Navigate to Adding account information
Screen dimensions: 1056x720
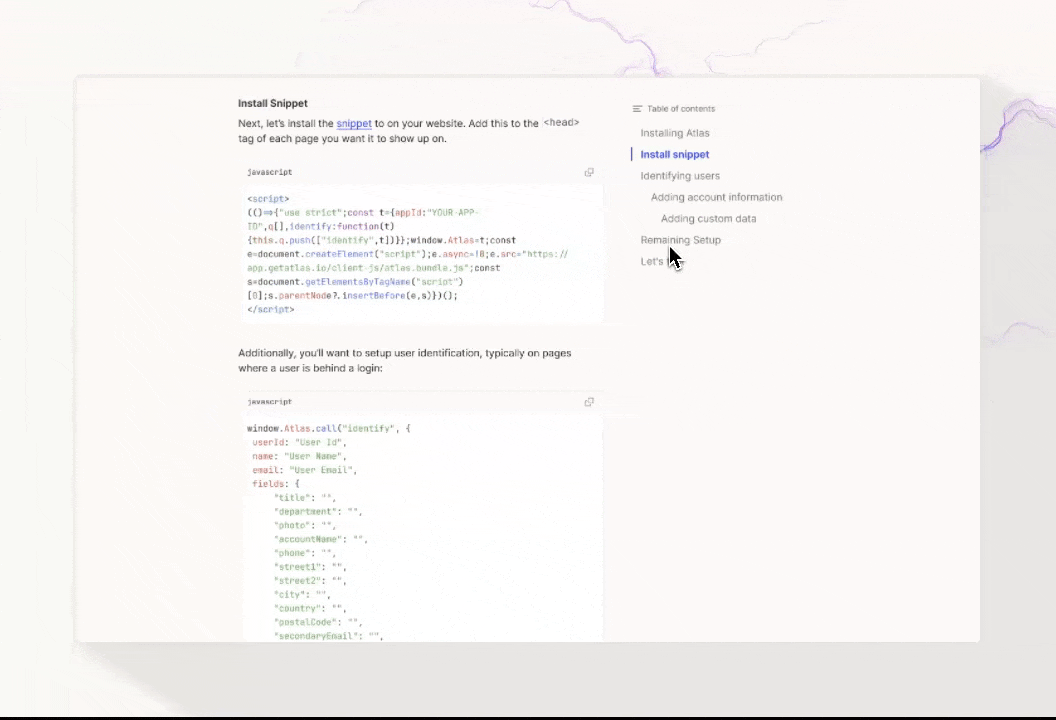[x=716, y=198]
